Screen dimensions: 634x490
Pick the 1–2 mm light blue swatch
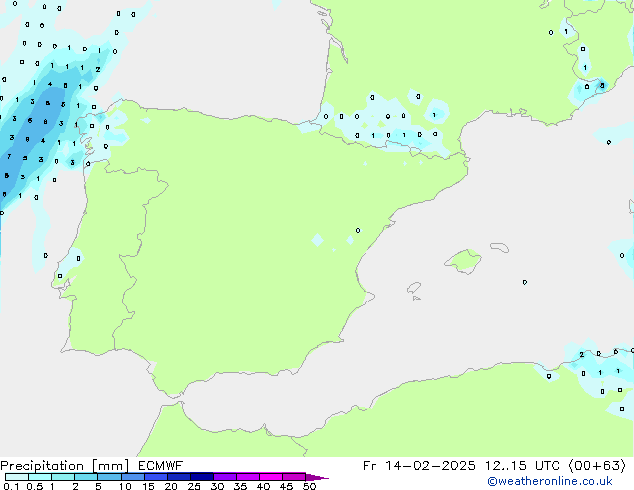coord(63,477)
